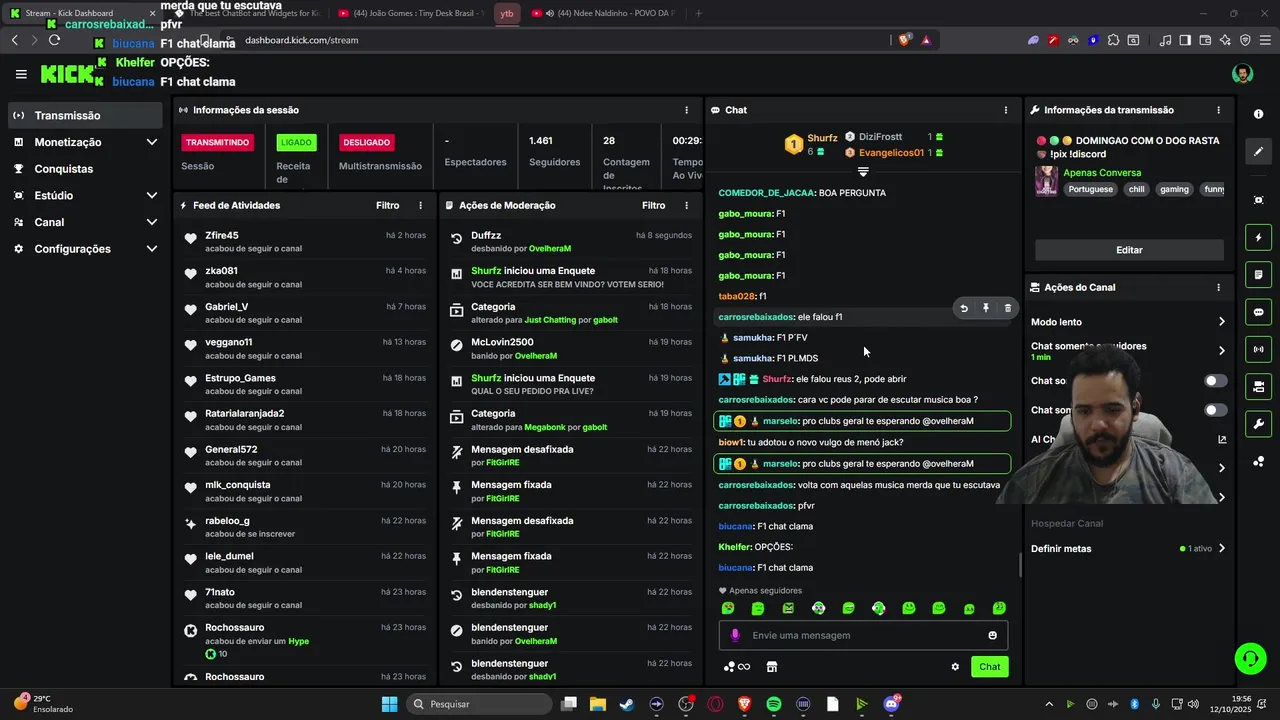Switch to The best ChatBot and Widgets tab
This screenshot has height=720, width=1280.
[x=247, y=13]
